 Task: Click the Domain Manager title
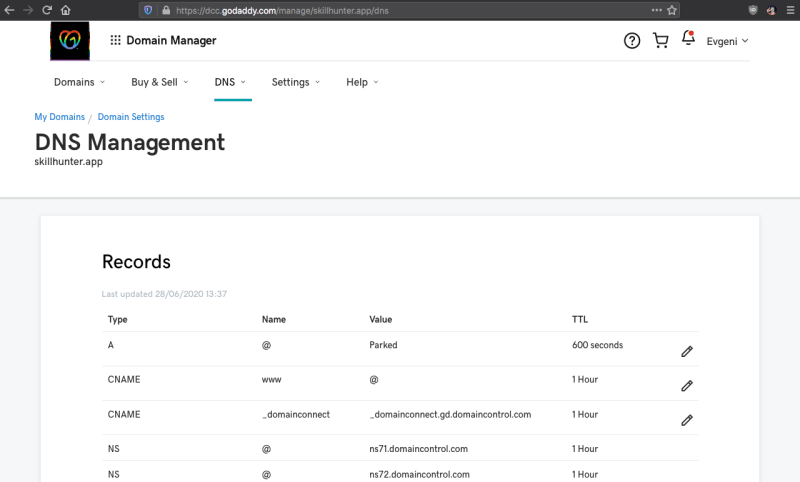click(x=171, y=40)
